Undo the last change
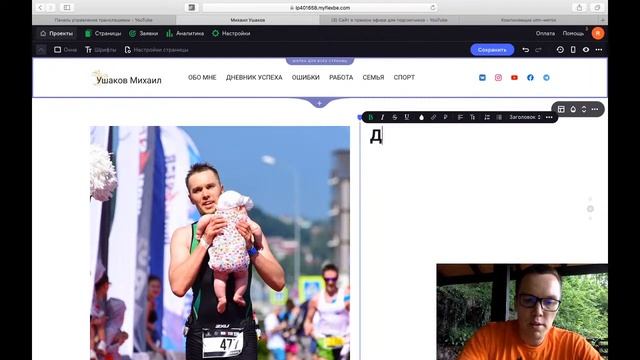This screenshot has width=640, height=360. point(526,50)
